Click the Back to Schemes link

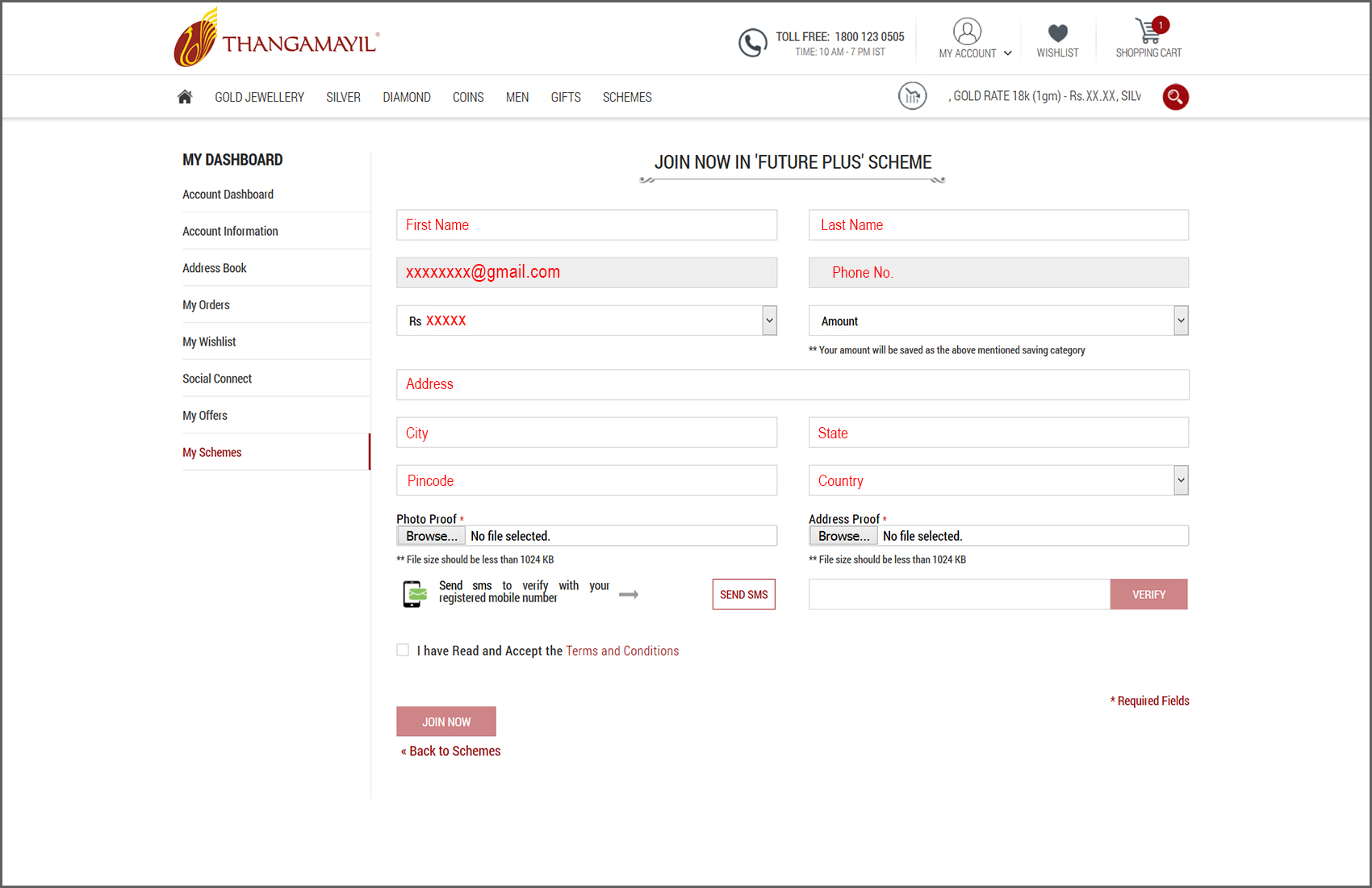[x=450, y=751]
